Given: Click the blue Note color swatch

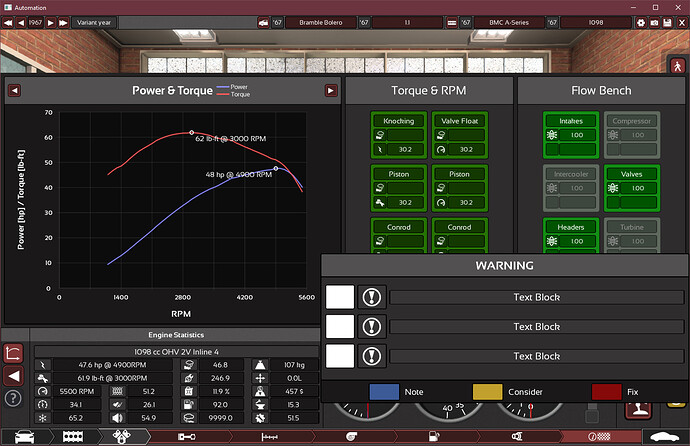Looking at the screenshot, I should tap(384, 391).
